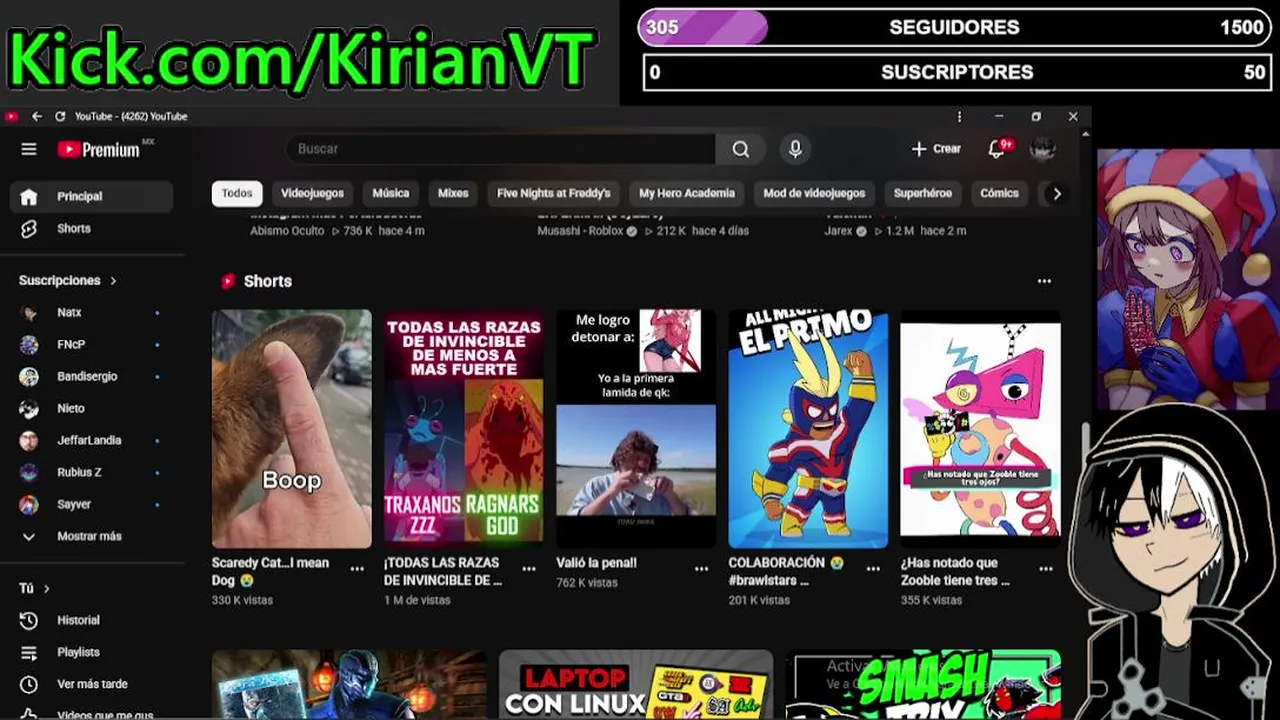Open options for Scaredy Cat short

coord(357,568)
